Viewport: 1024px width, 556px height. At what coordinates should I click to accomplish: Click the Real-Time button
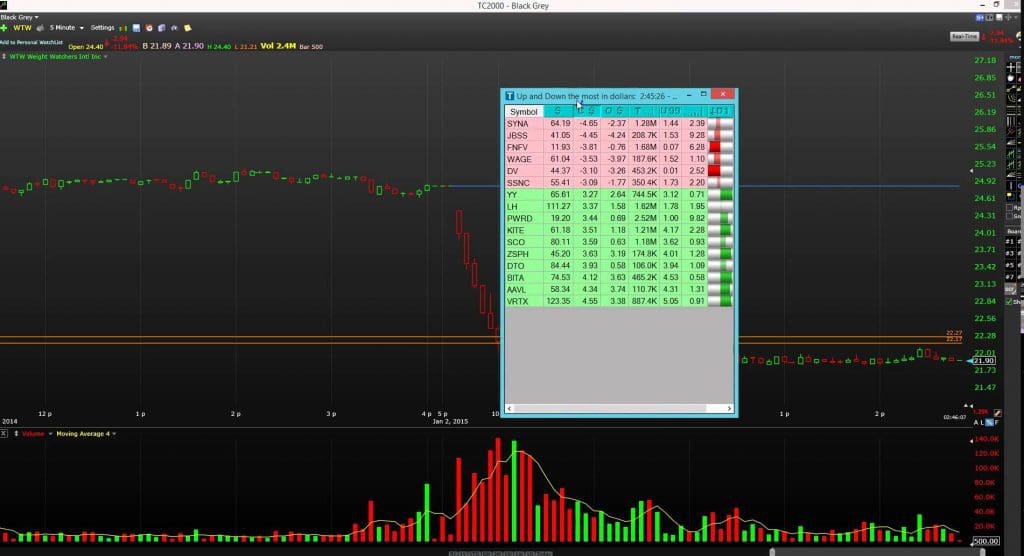click(x=965, y=37)
